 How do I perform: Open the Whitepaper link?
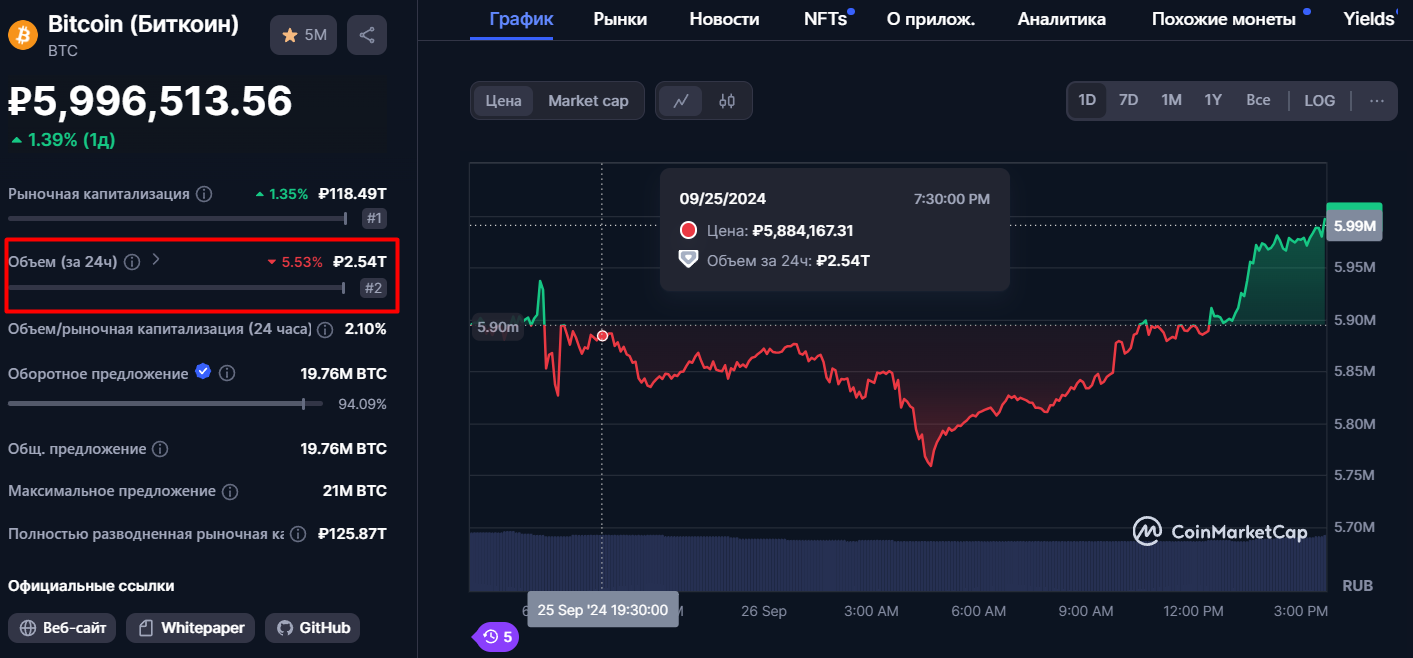pyautogui.click(x=191, y=628)
